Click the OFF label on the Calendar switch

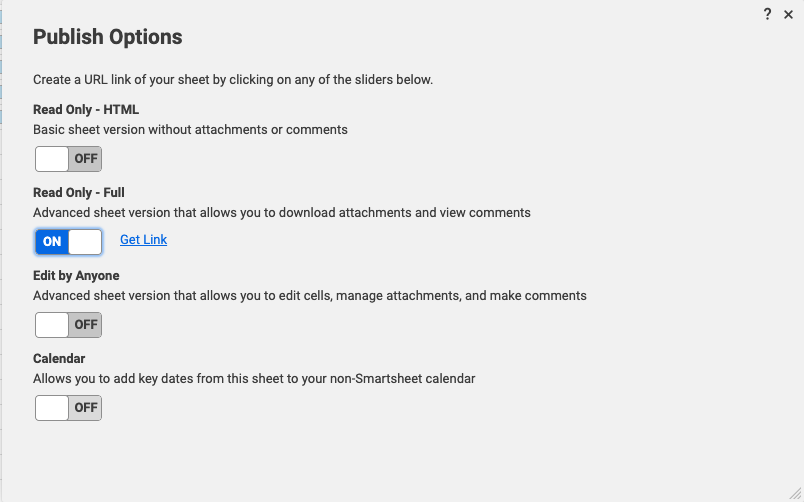(x=86, y=408)
